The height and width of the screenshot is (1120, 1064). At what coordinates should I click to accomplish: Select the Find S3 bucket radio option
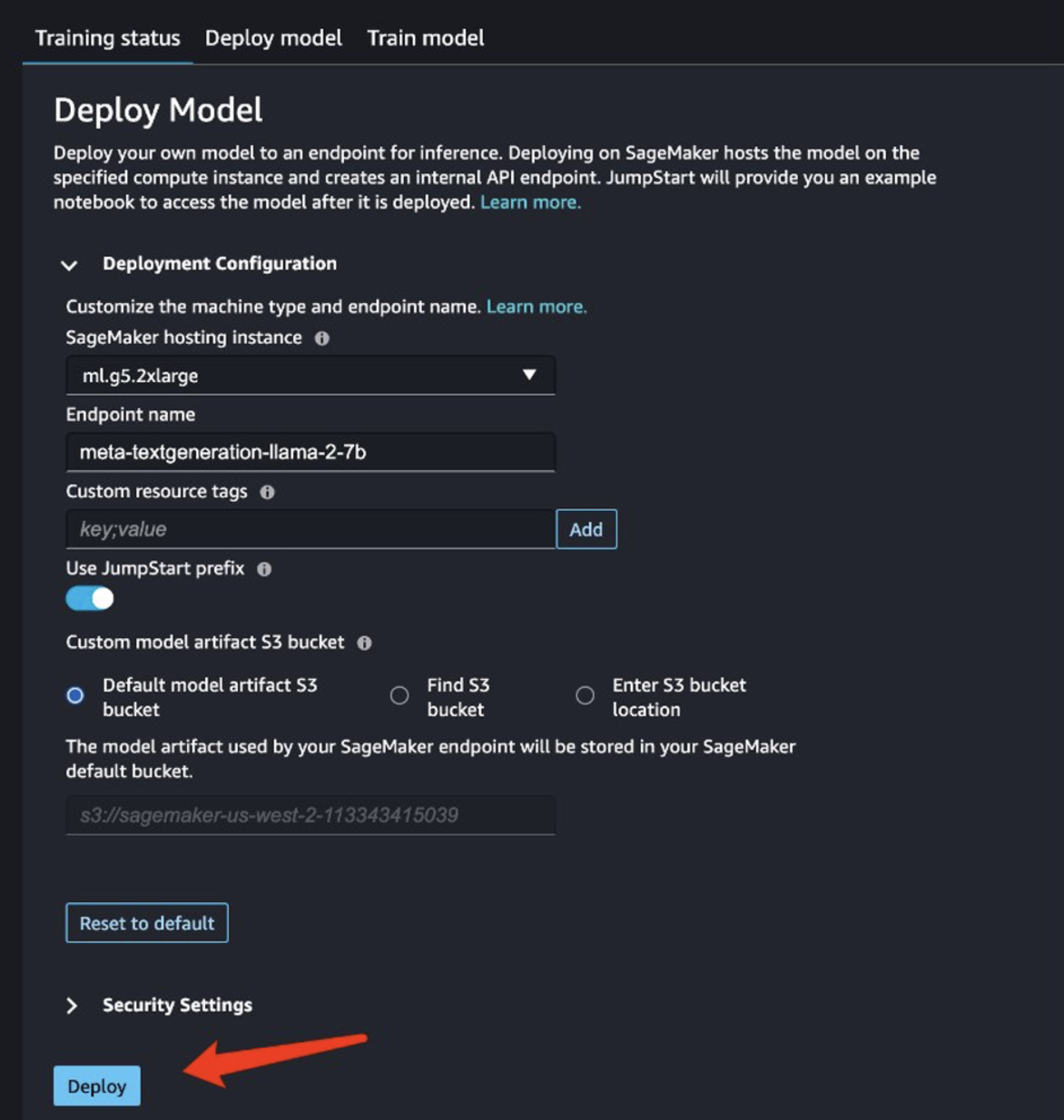[x=399, y=695]
